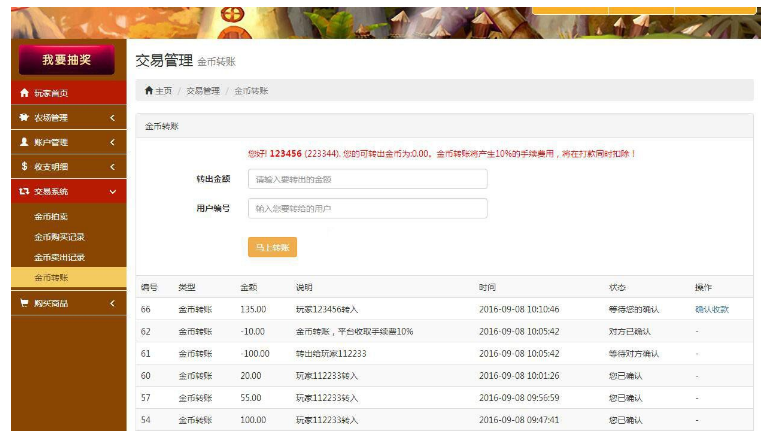Expand the 收支明细 chevron
Screen dimensions: 768x431
click(x=113, y=167)
